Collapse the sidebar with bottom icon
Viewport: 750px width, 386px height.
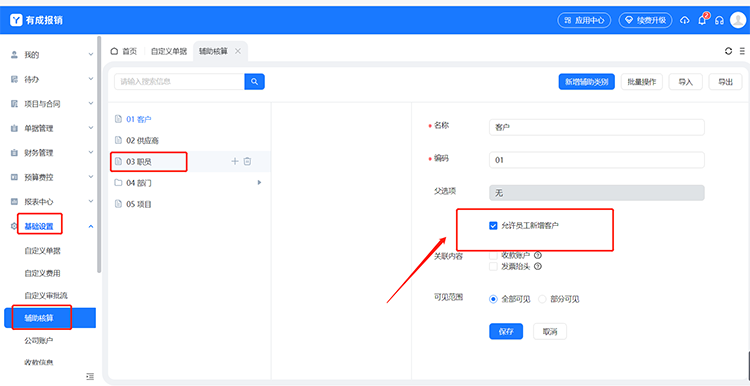point(90,376)
